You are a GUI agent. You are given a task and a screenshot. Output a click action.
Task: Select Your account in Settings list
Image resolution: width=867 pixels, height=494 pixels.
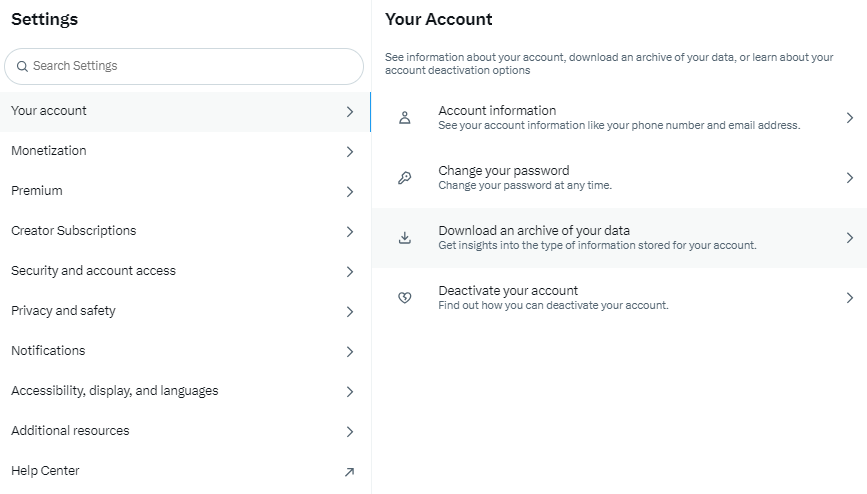[49, 111]
